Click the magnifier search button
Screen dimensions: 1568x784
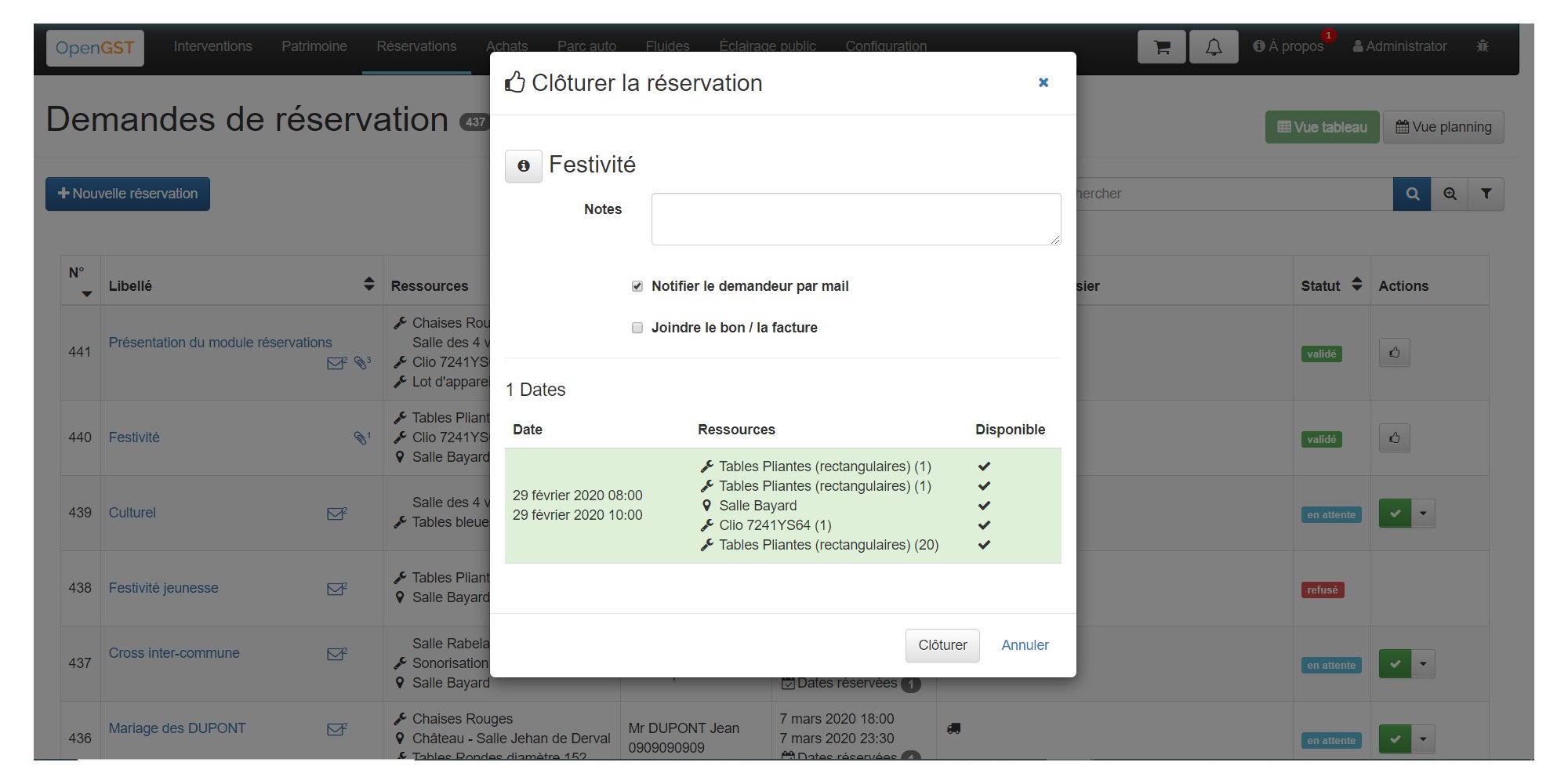click(1412, 194)
